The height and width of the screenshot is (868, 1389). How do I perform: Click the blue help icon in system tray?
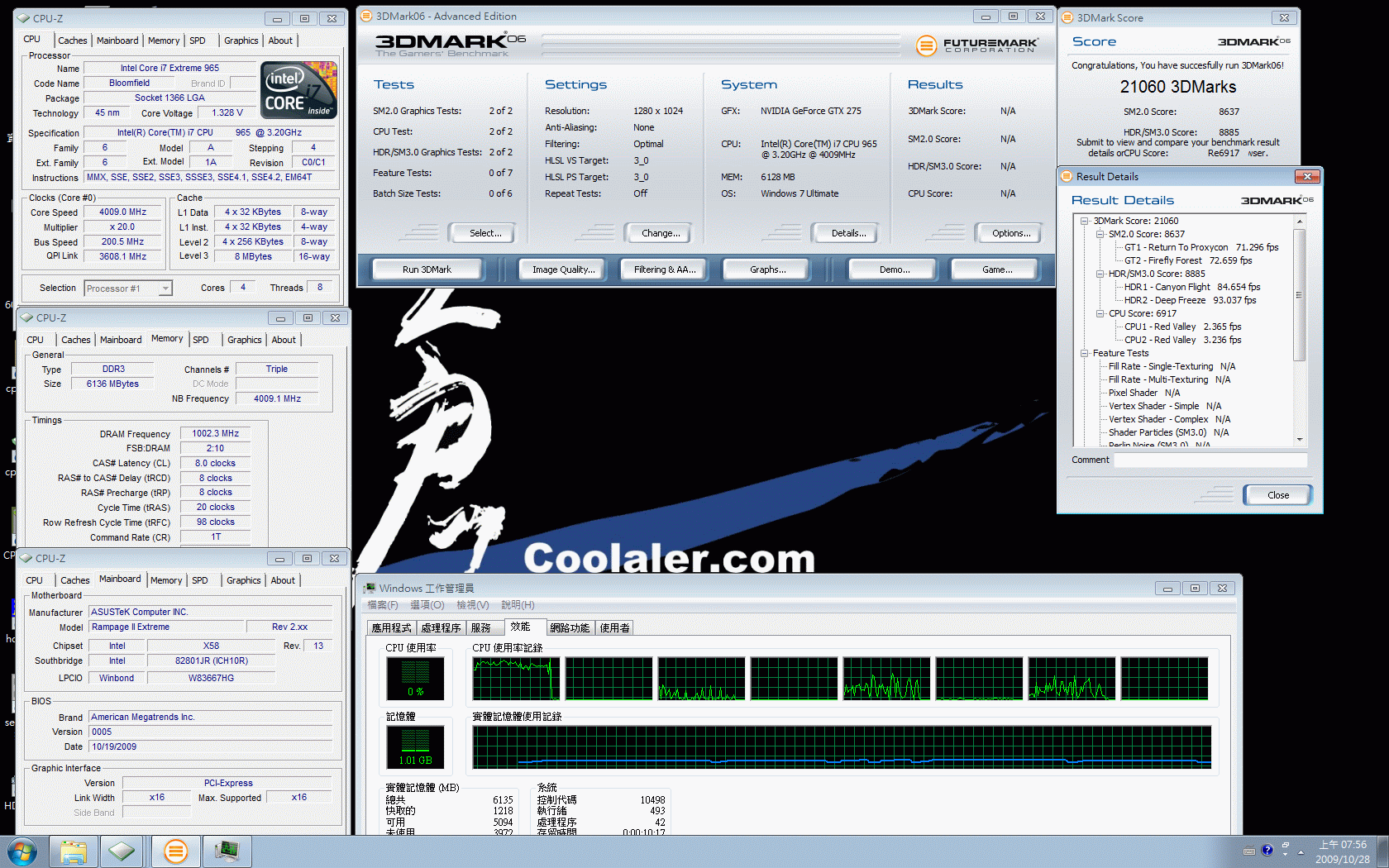coord(1267,850)
